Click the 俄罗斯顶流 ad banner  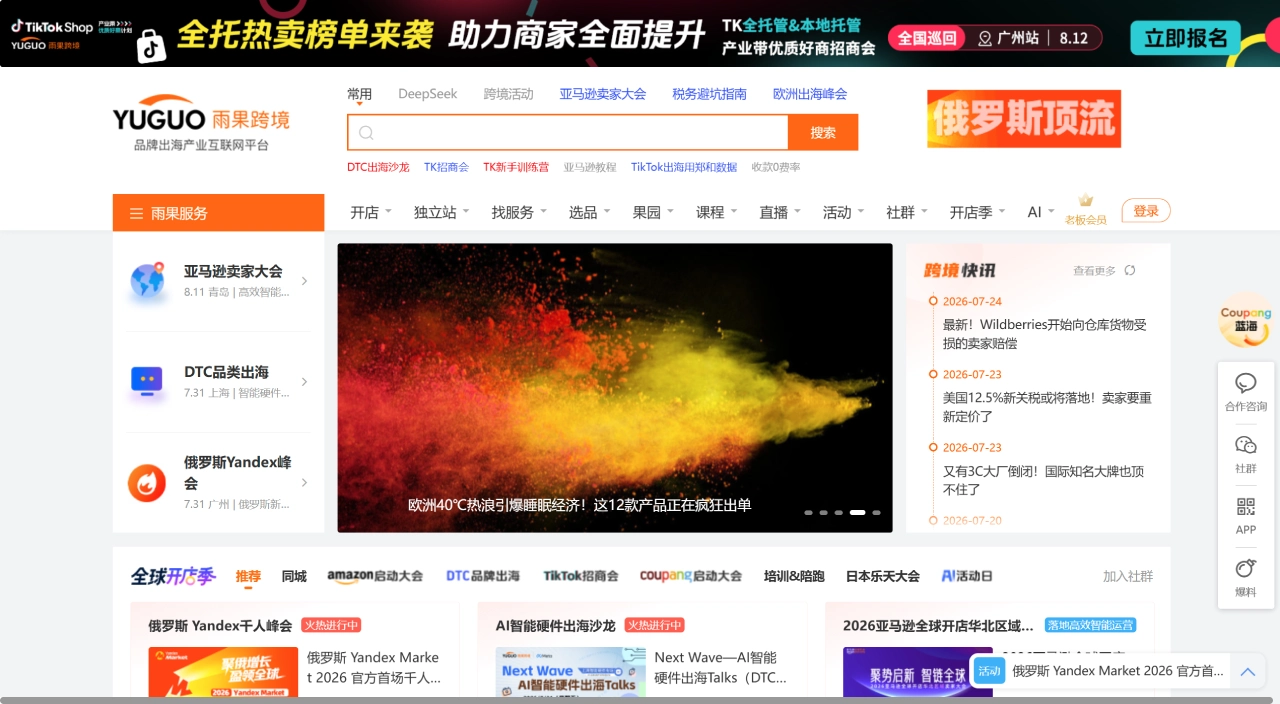[1024, 119]
